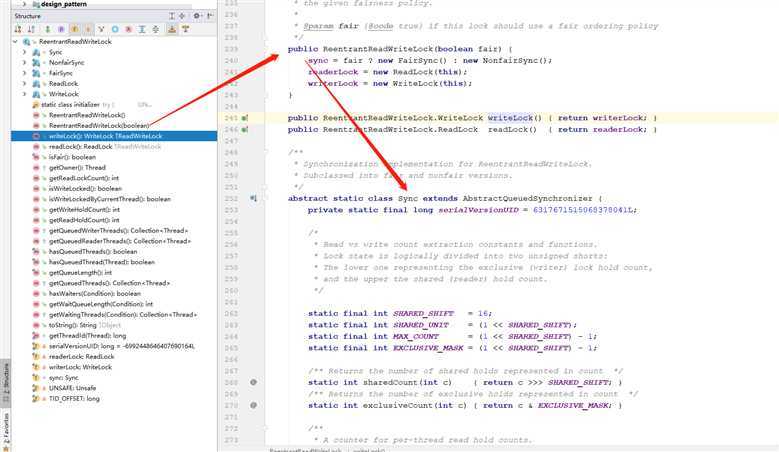Toggle Sort by Visibility in Structure toolbar
This screenshot has width=779, height=452.
coord(18,29)
